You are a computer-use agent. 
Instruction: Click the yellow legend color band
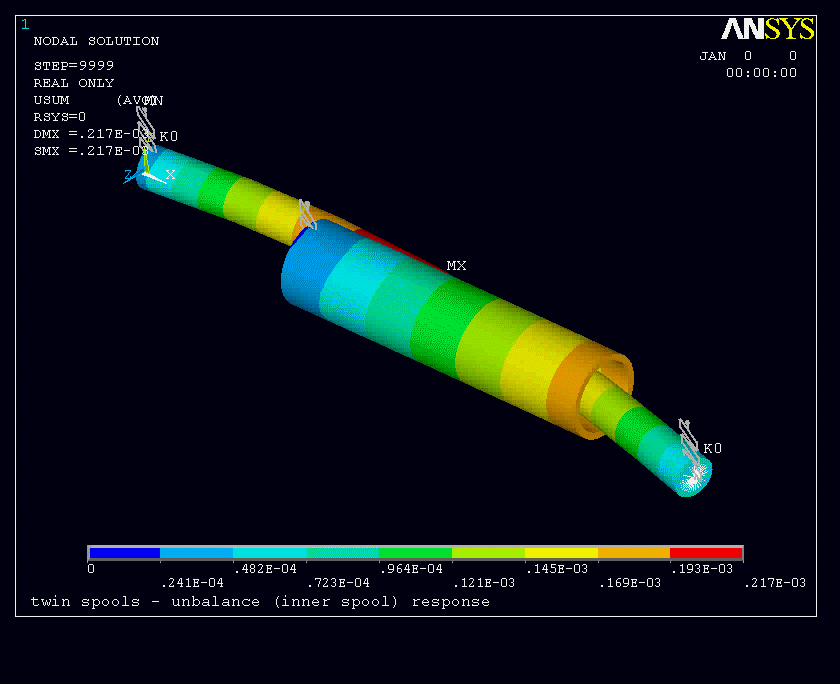561,553
